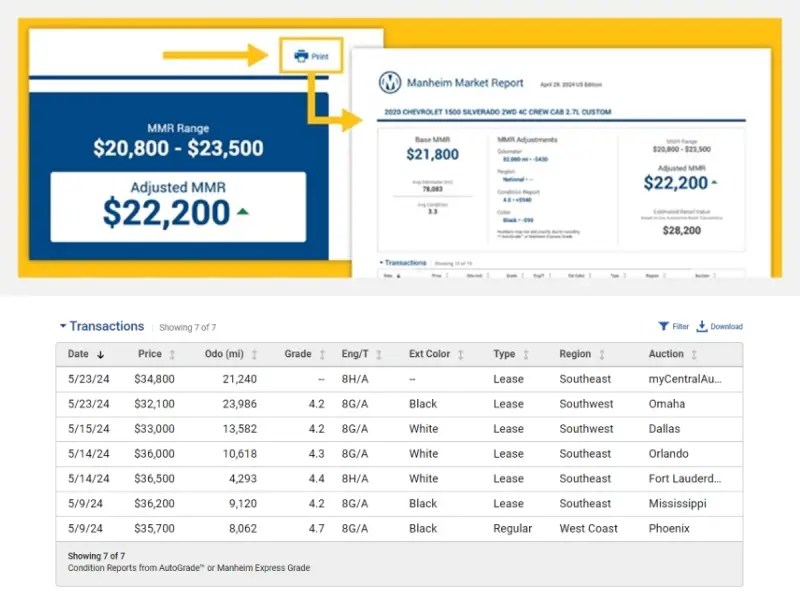The image size is (800, 600).
Task: Select the $34,800 myCentralAuction transaction row
Action: pos(399,379)
